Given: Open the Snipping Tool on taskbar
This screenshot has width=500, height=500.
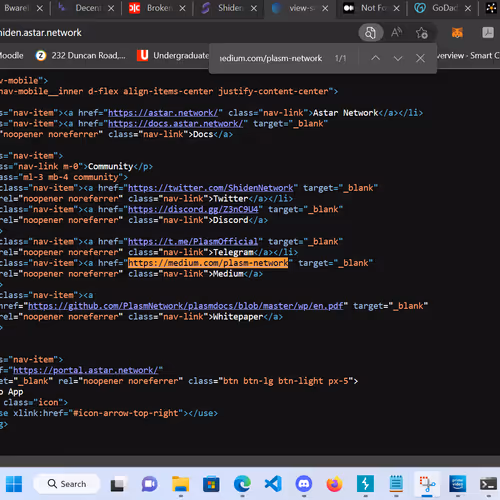Looking at the screenshot, I should [427, 484].
